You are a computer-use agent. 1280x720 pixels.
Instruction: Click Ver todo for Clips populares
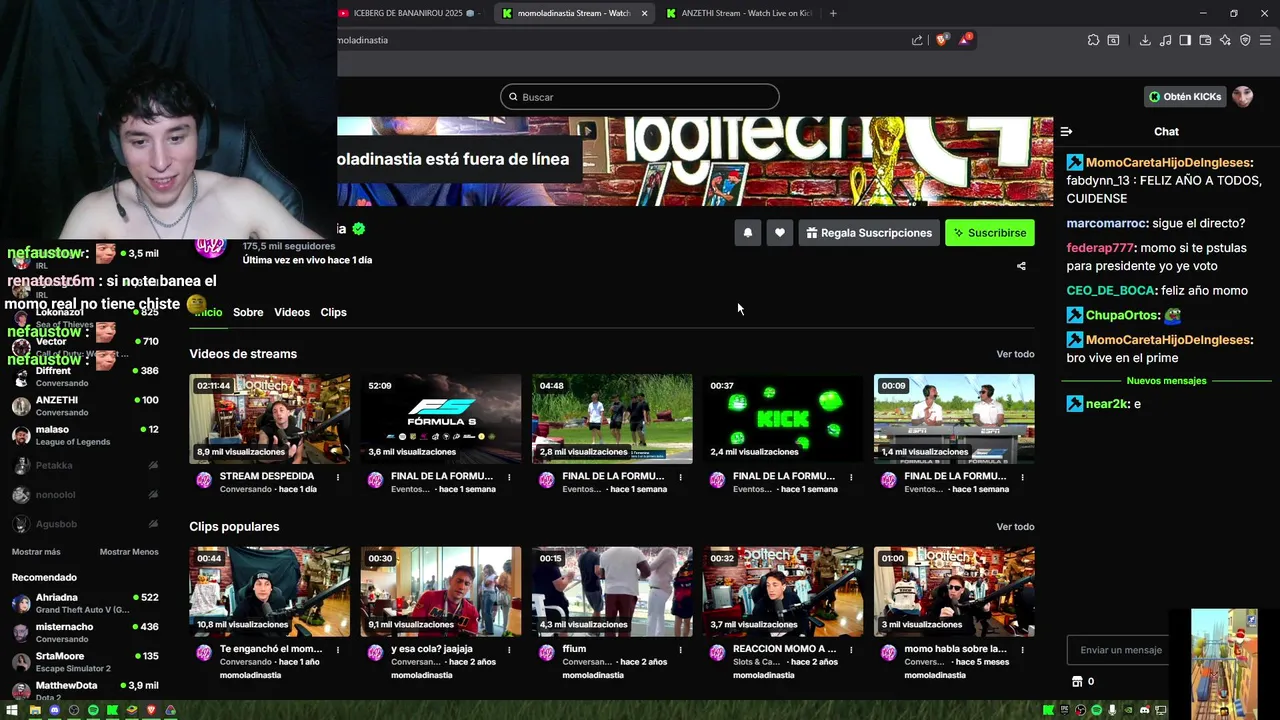pos(1015,527)
